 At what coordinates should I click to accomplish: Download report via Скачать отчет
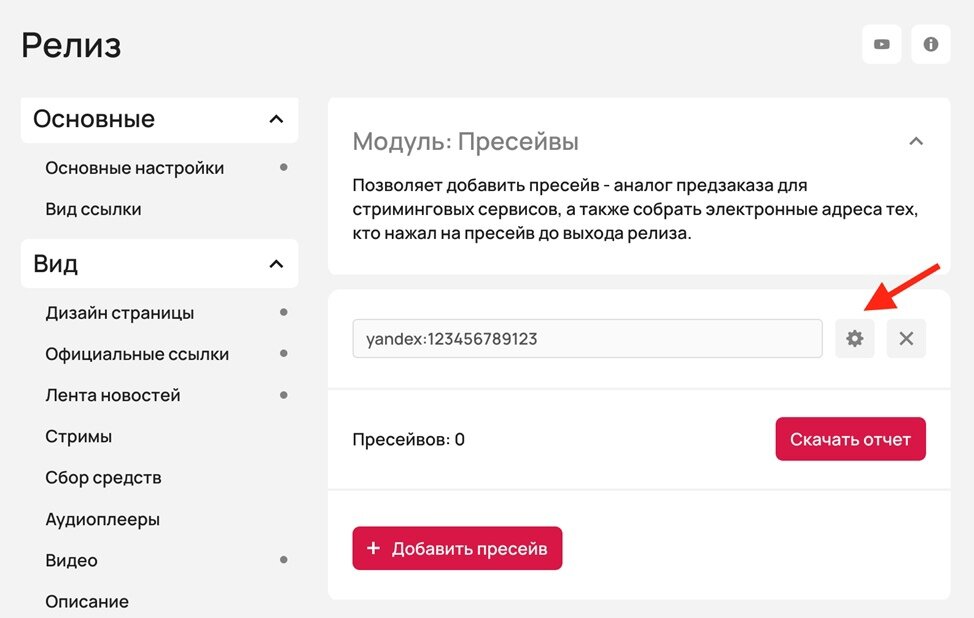pyautogui.click(x=850, y=439)
